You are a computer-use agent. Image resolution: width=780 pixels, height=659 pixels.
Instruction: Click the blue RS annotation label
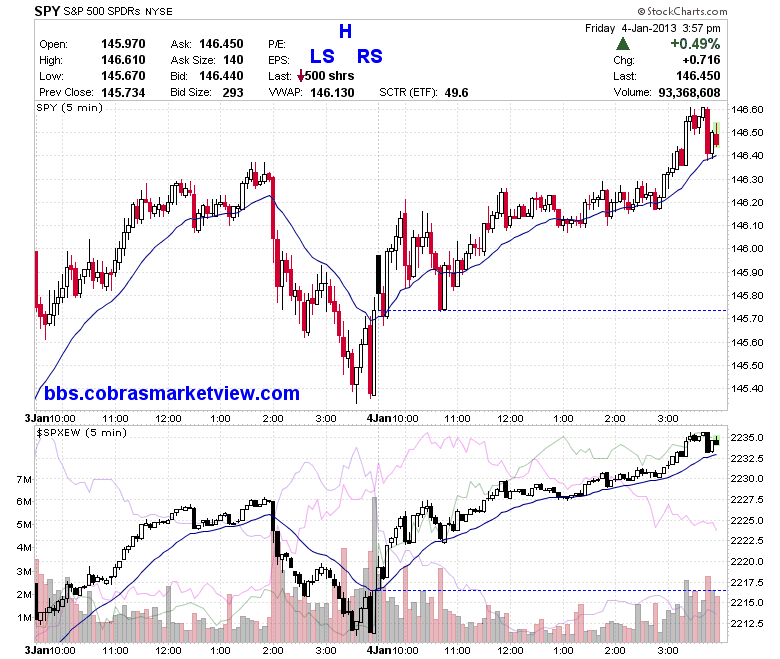(x=370, y=56)
